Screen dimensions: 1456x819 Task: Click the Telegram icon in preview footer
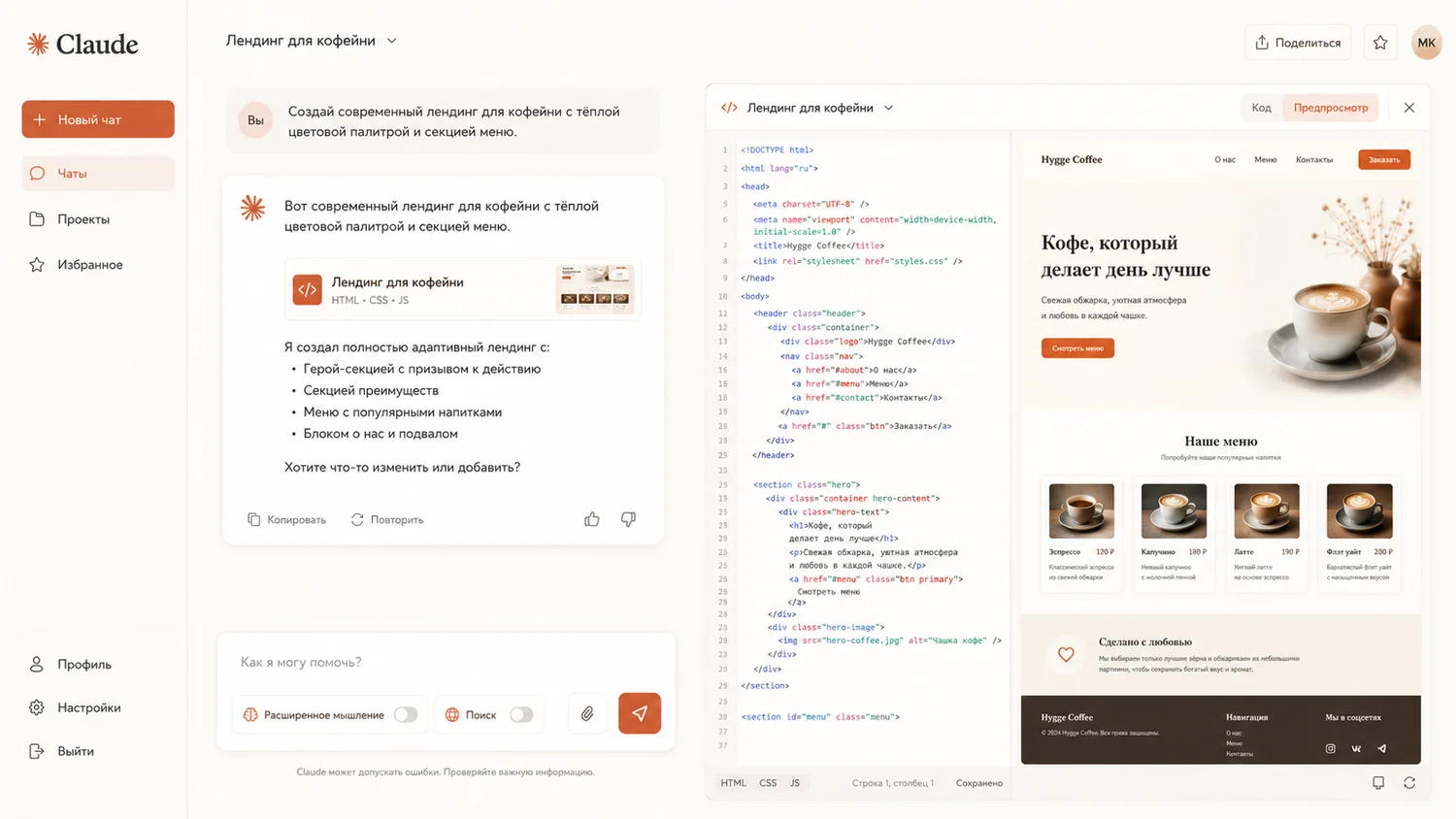[x=1382, y=748]
